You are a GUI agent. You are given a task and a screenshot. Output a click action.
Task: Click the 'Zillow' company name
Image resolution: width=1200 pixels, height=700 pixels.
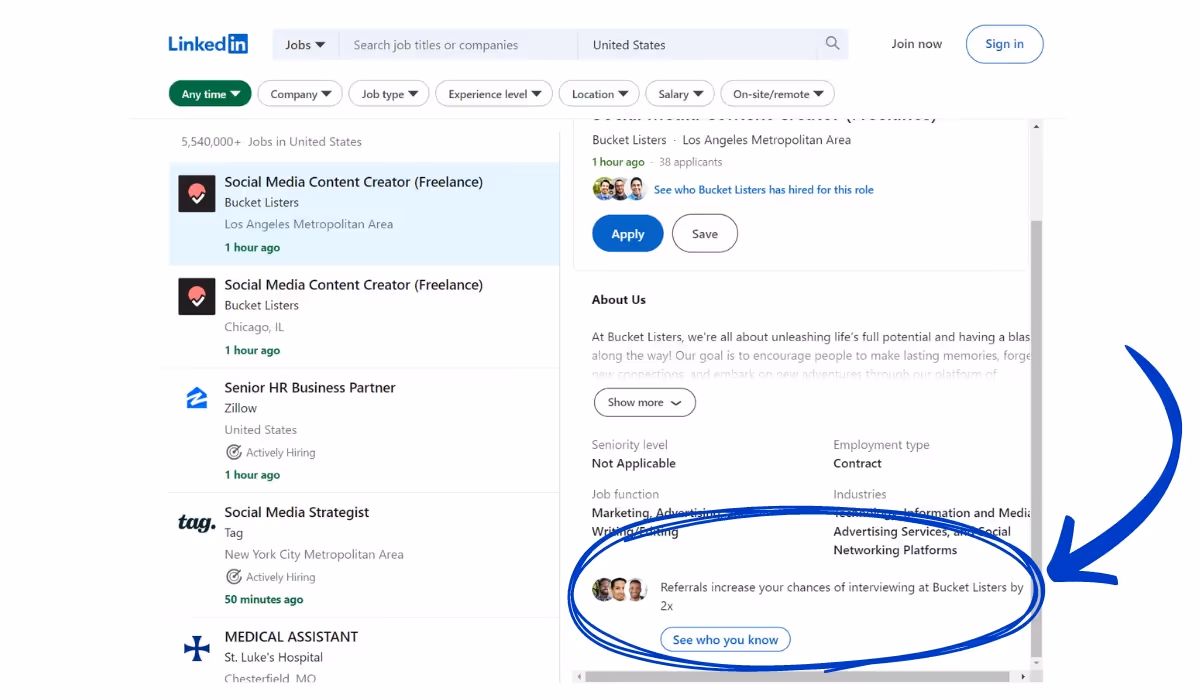click(241, 408)
